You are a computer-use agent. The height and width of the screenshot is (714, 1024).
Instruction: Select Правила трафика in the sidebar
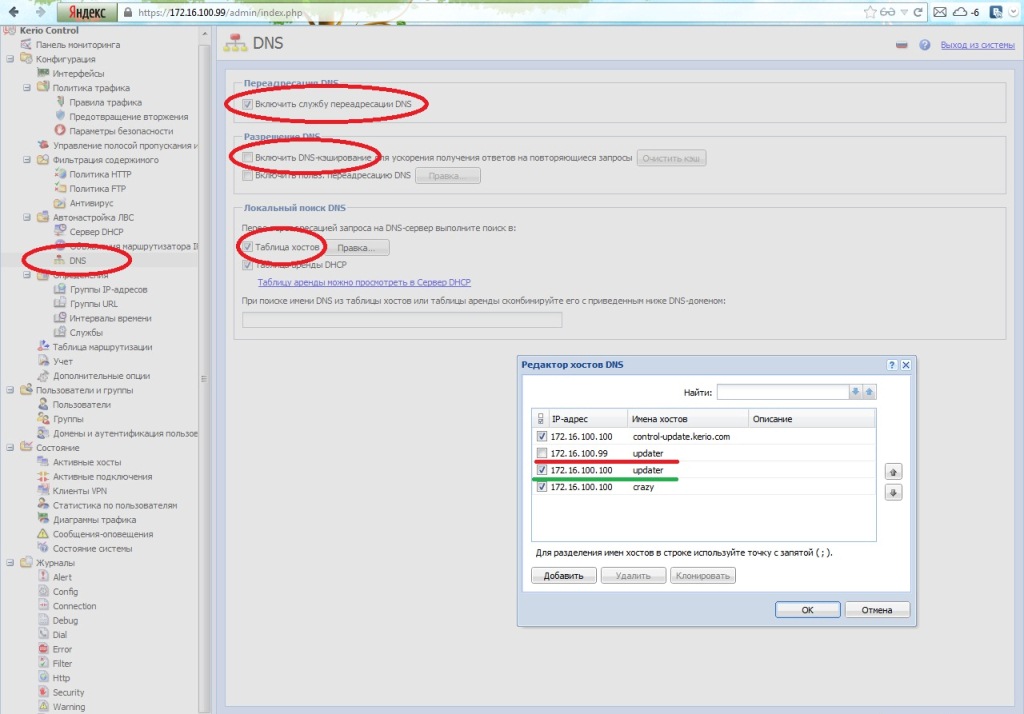(105, 102)
